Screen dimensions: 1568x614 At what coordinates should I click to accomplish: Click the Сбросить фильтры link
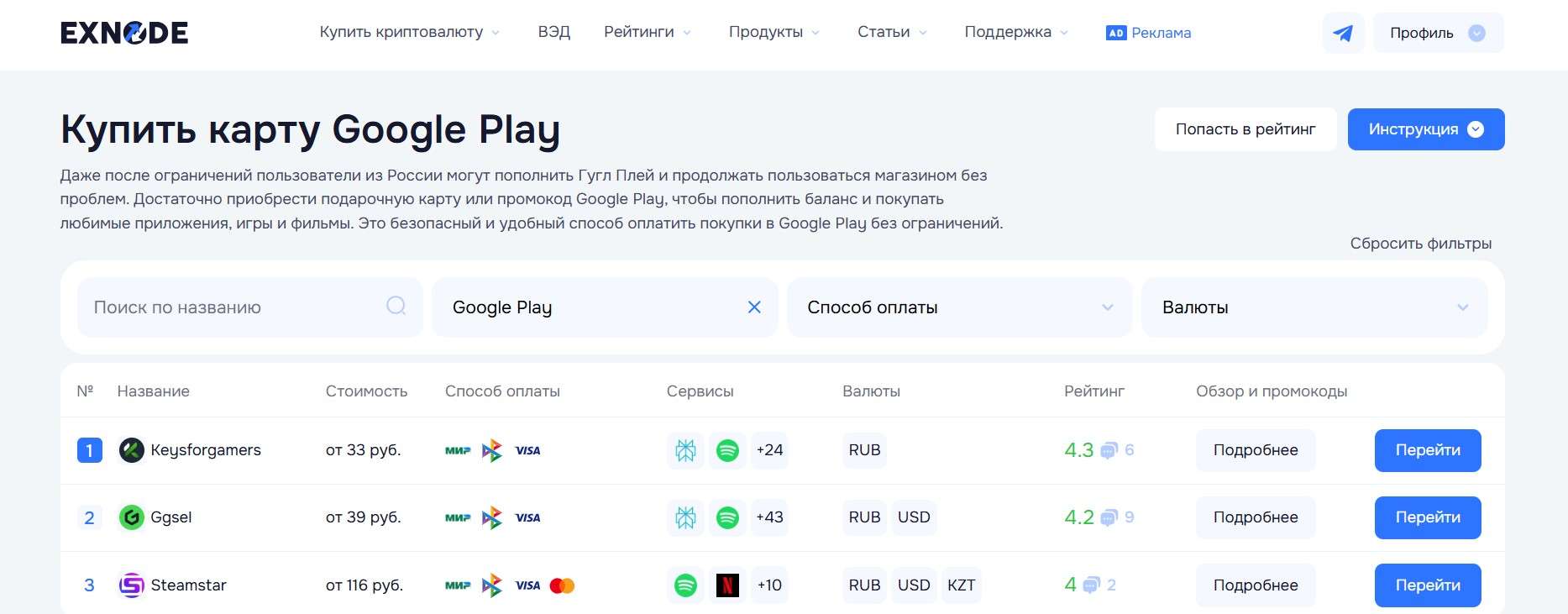[x=1420, y=244]
